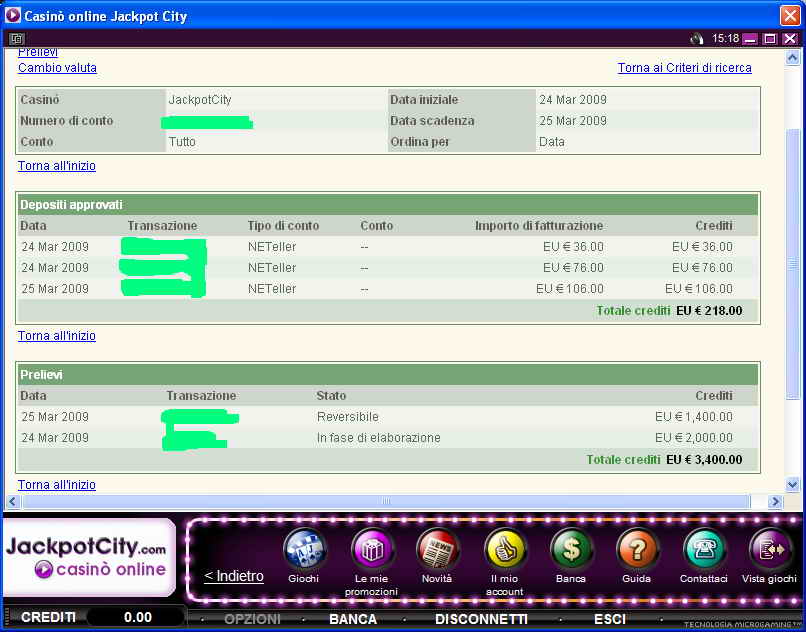Click the Reversibile withdrawal status
The height and width of the screenshot is (632, 806).
click(347, 417)
